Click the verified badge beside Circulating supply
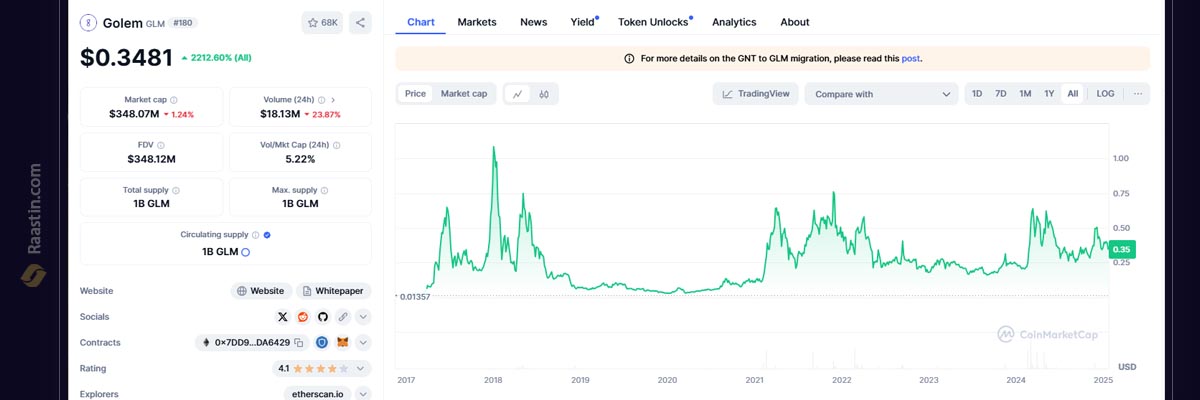 tap(267, 235)
